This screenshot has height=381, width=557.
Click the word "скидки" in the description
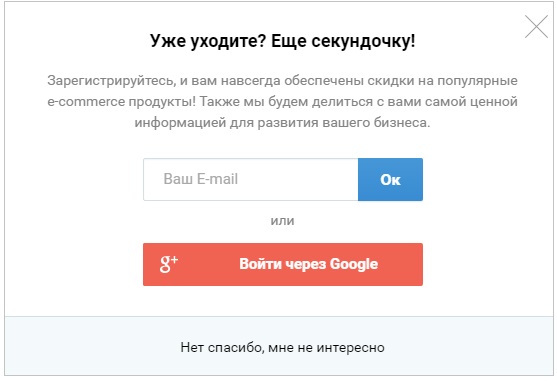click(x=390, y=81)
